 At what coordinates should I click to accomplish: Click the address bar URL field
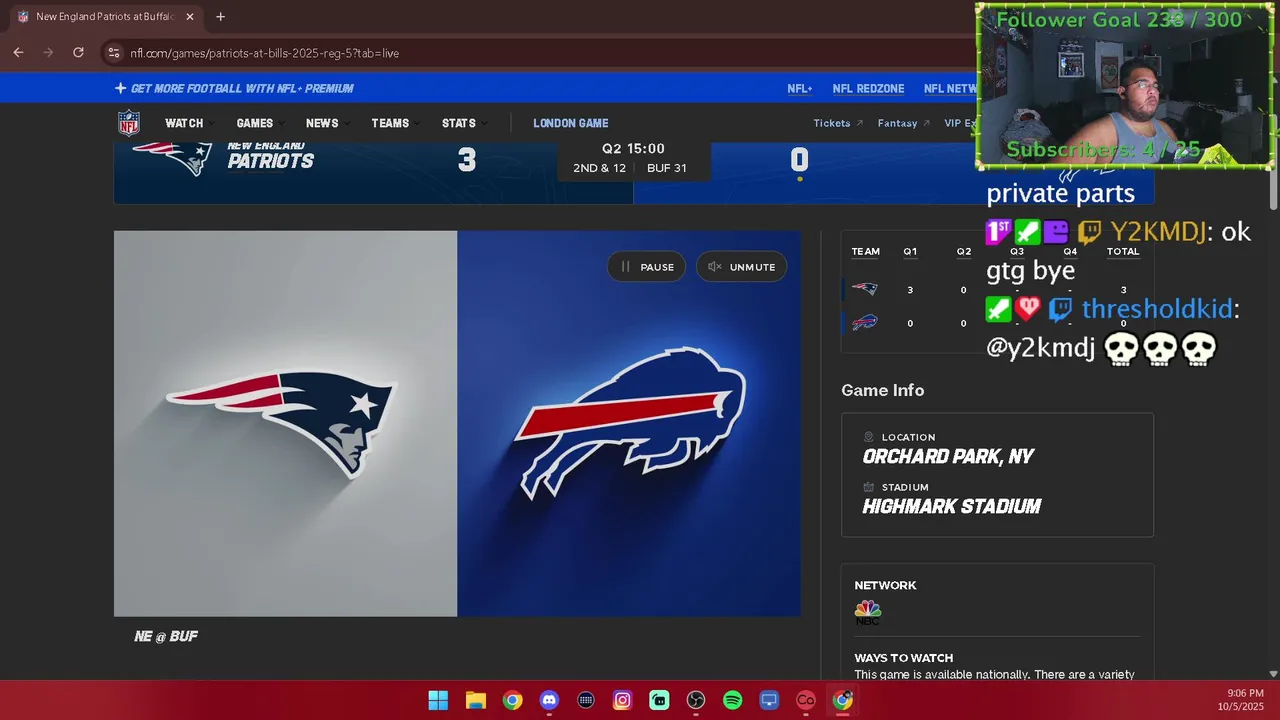pos(540,53)
